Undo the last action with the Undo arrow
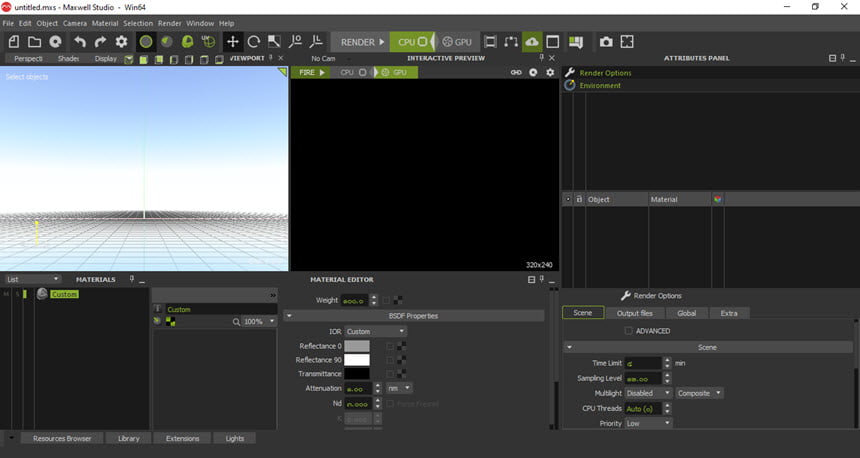Viewport: 860px width, 458px height. pyautogui.click(x=80, y=42)
